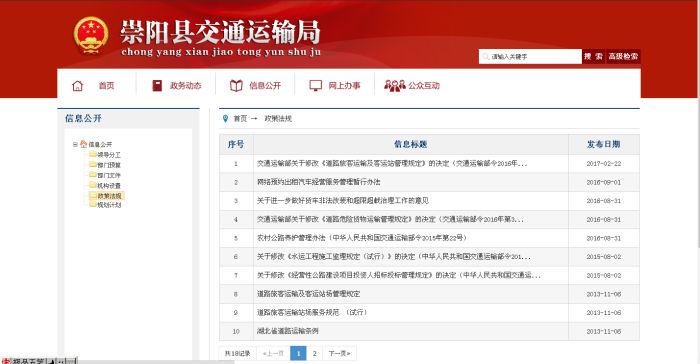700x364 pixels.
Task: Click the national emblem logo
Action: [x=91, y=35]
